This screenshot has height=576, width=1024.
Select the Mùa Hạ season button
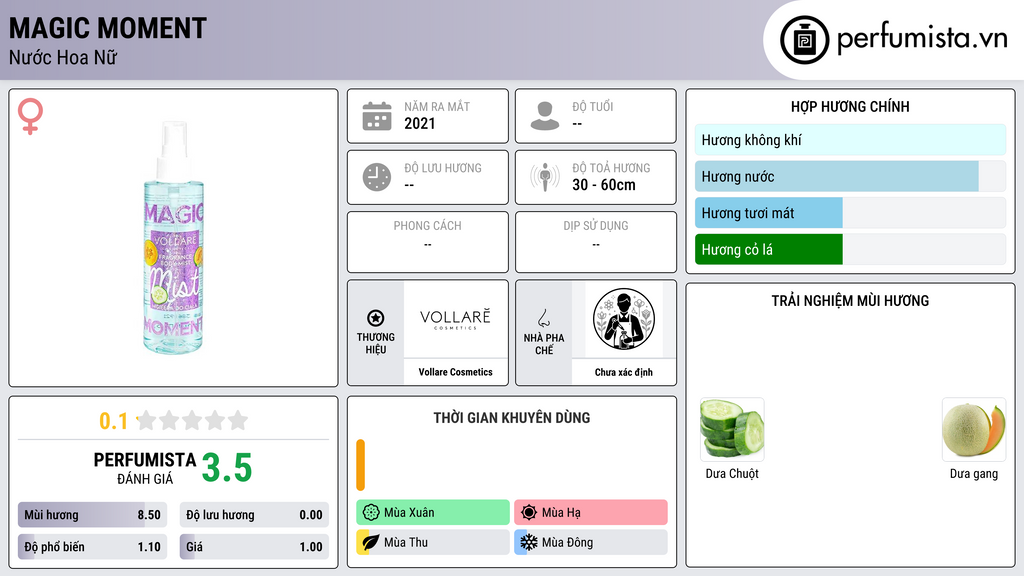click(x=591, y=513)
